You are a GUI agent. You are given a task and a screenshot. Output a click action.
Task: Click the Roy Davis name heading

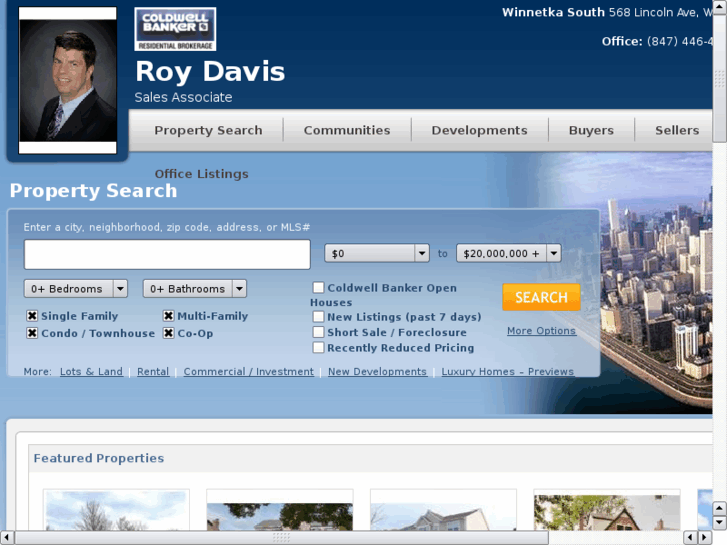point(210,71)
